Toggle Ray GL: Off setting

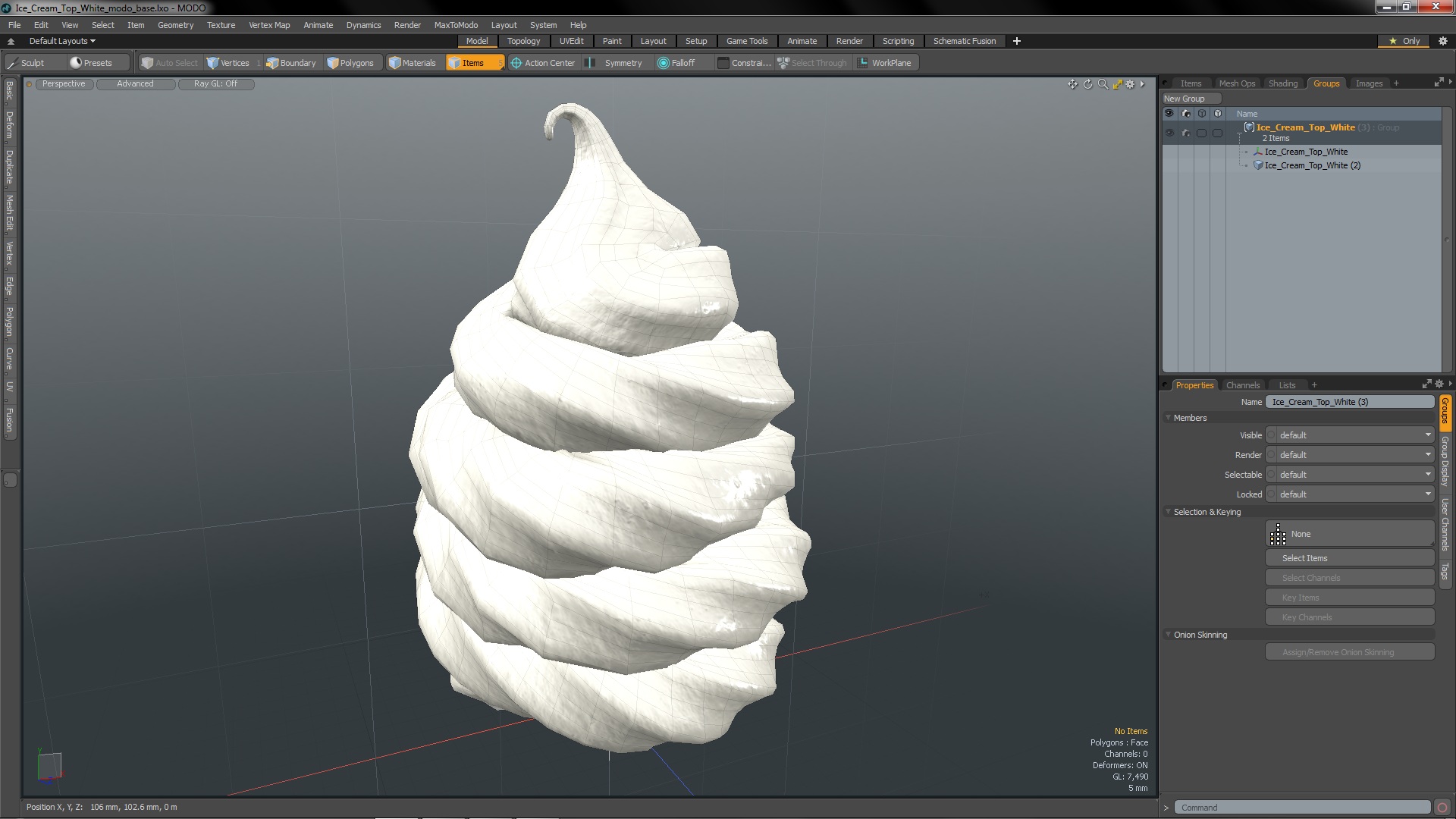tap(216, 84)
